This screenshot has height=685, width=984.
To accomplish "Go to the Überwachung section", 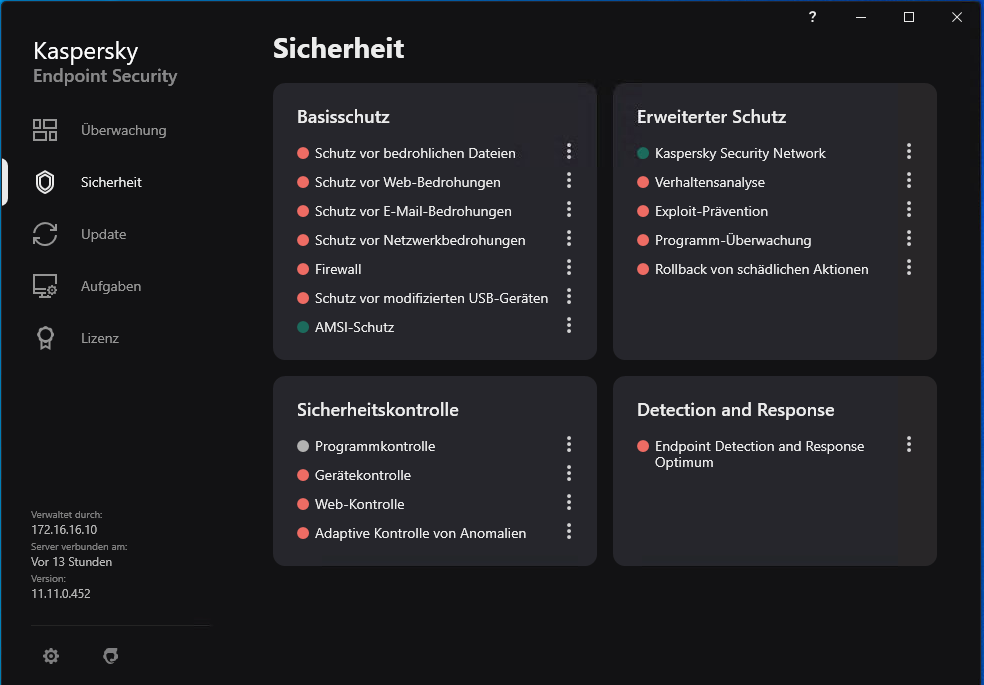I will click(x=124, y=130).
